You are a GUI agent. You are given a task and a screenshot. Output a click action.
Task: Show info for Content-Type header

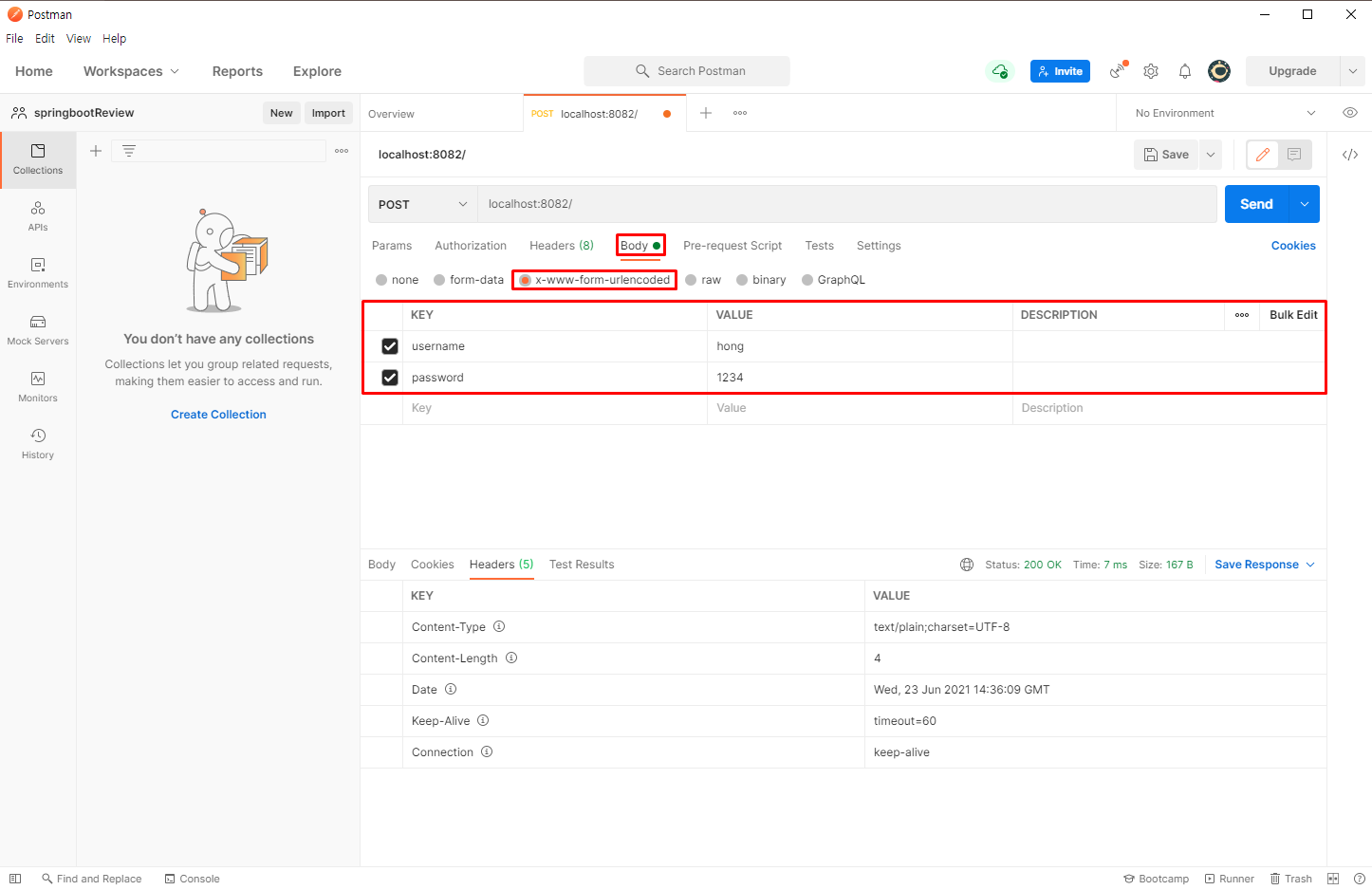tap(499, 626)
